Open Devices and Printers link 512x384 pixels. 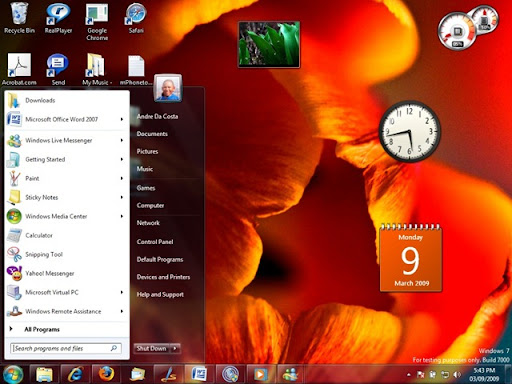[163, 277]
